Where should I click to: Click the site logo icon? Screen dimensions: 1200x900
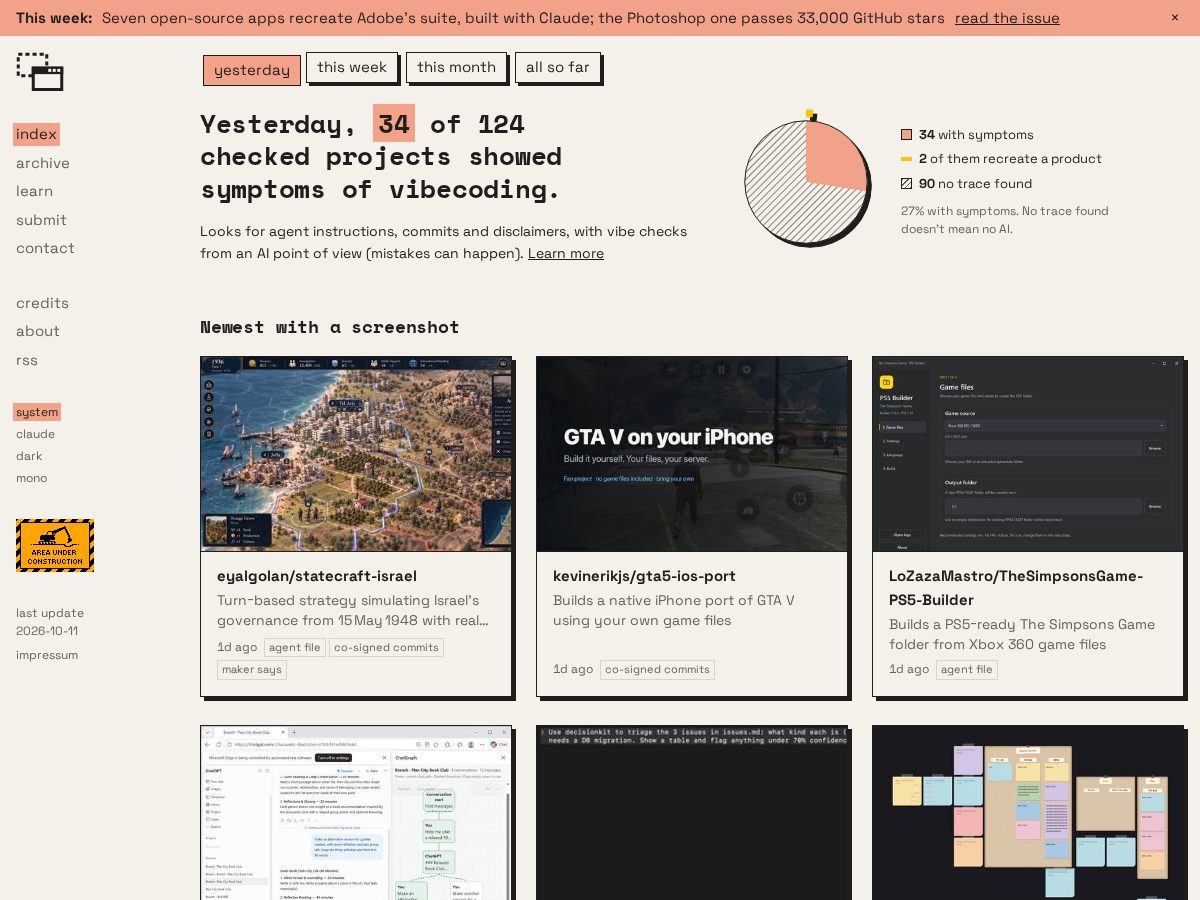(40, 72)
